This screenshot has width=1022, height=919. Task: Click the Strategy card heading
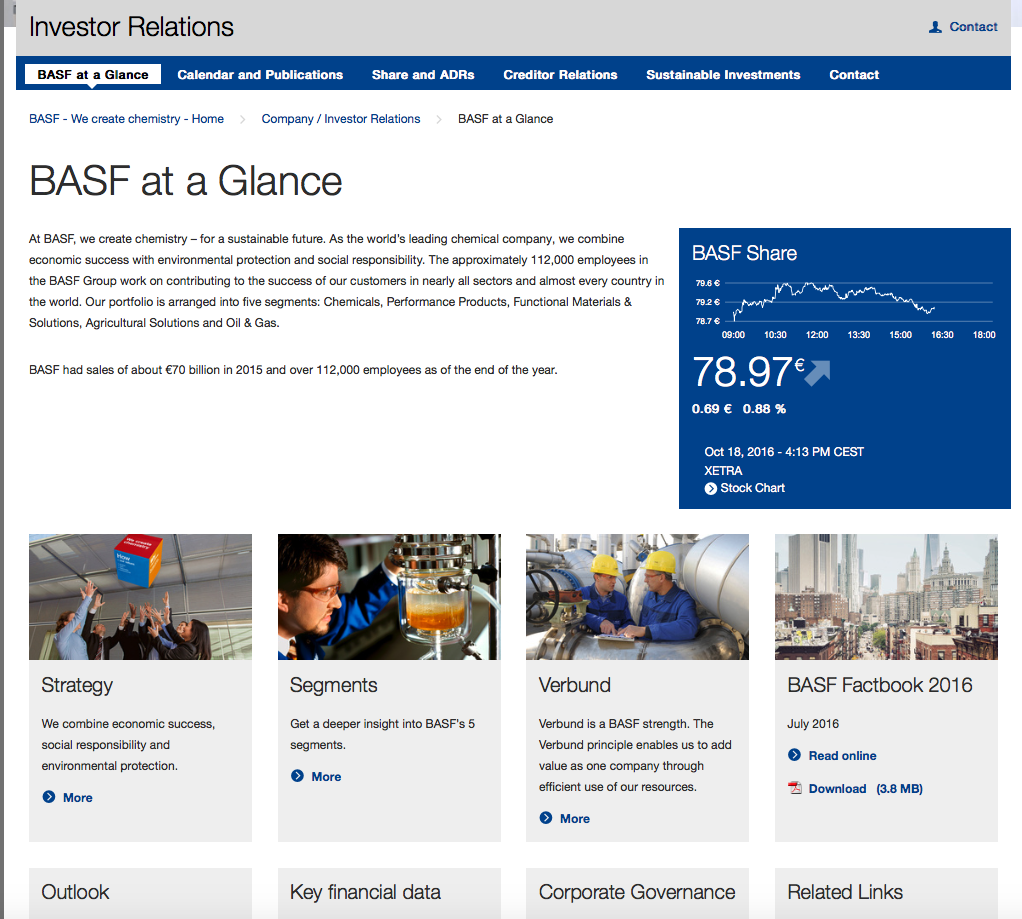click(x=77, y=685)
